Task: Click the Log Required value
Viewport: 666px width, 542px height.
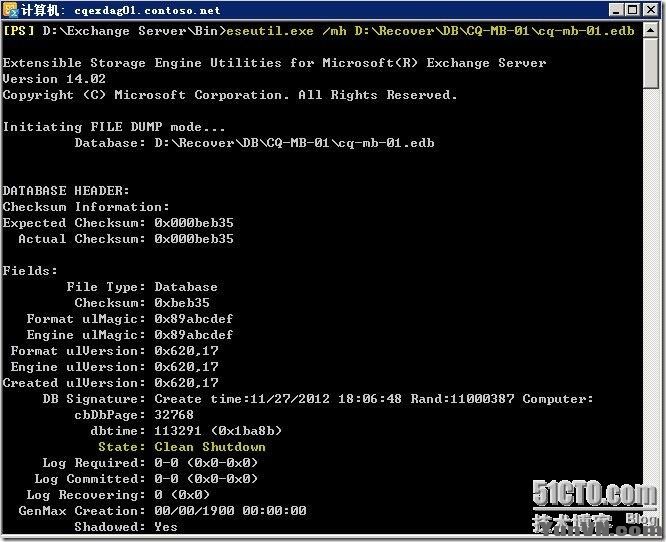Action: coord(206,463)
